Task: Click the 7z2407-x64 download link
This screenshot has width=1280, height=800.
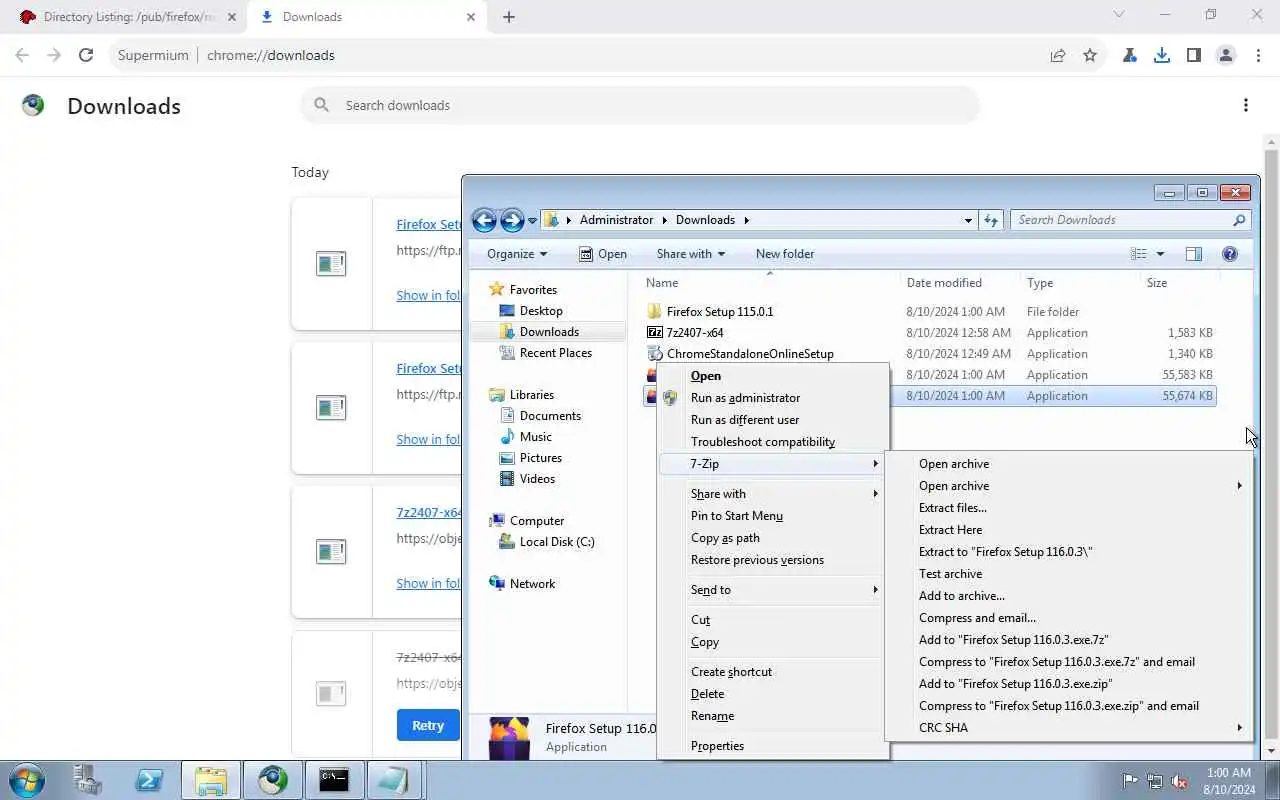Action: coord(429,512)
